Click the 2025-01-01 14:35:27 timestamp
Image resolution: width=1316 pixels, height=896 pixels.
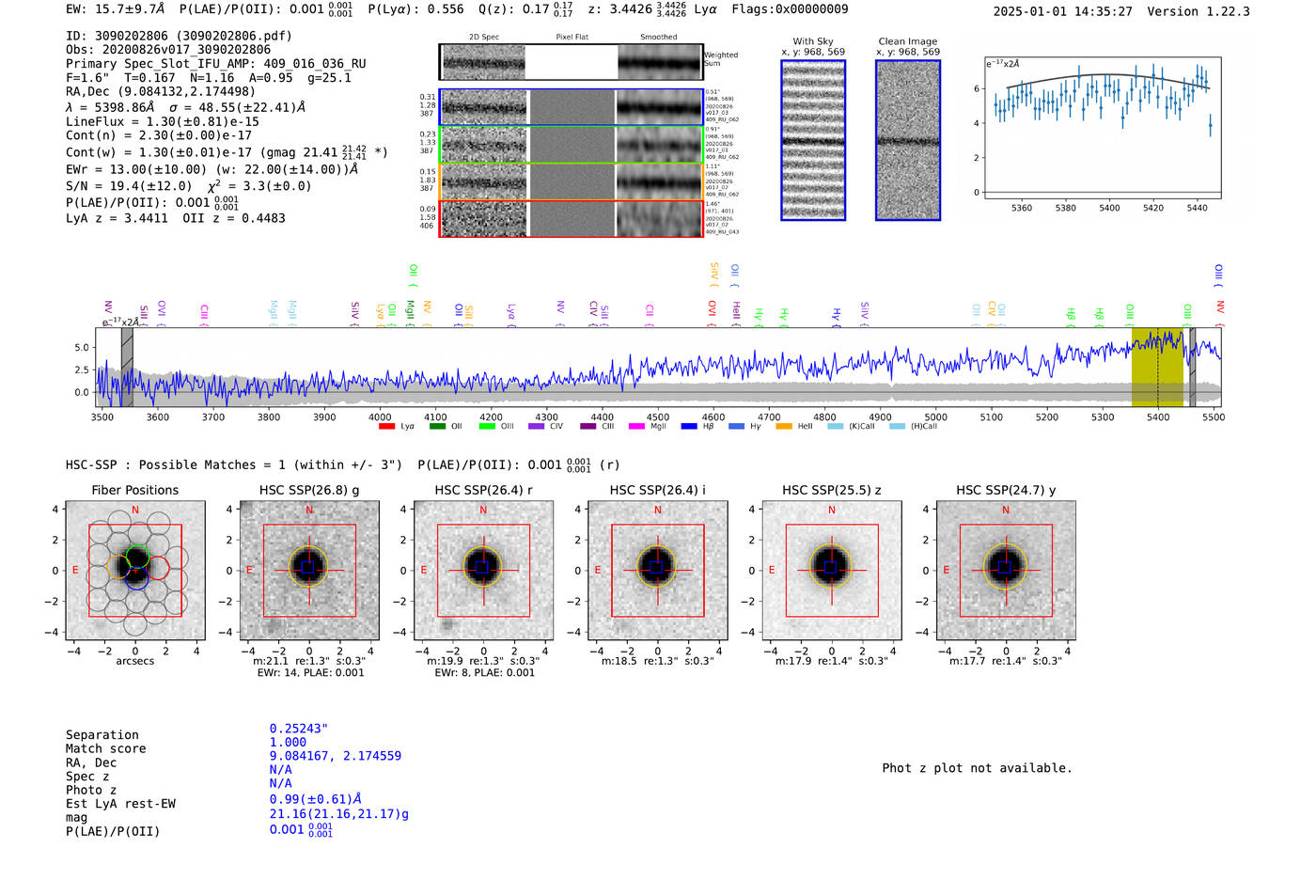coord(1062,12)
